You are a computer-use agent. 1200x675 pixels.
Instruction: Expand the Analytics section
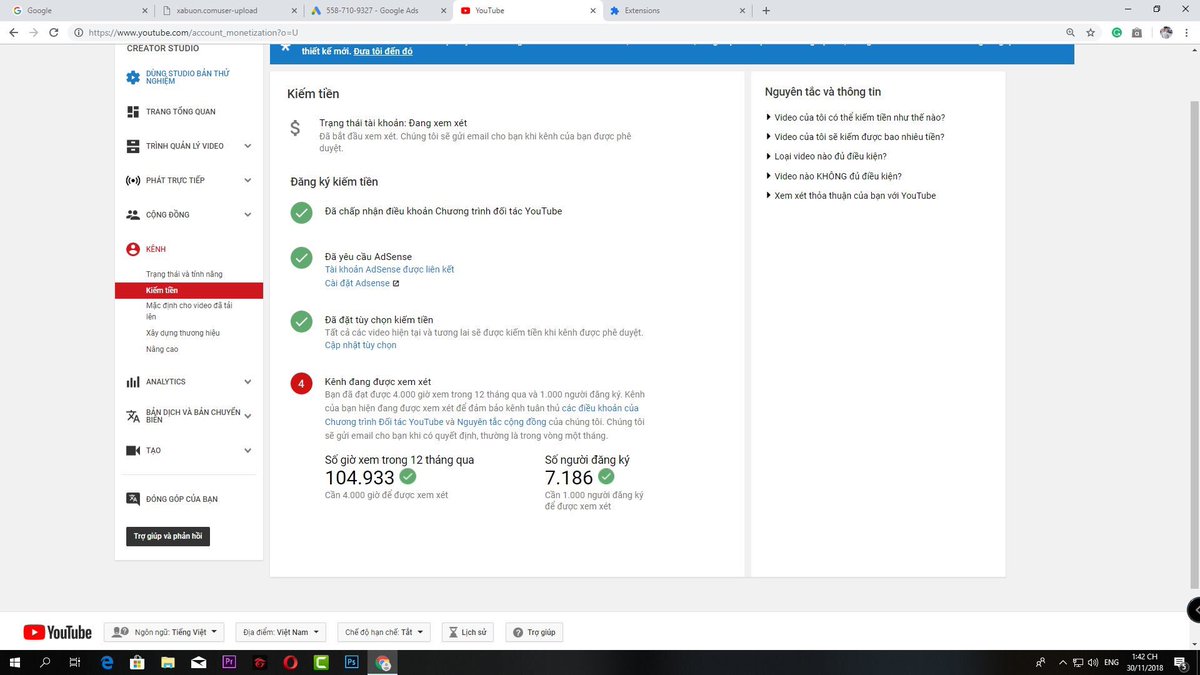click(x=248, y=382)
